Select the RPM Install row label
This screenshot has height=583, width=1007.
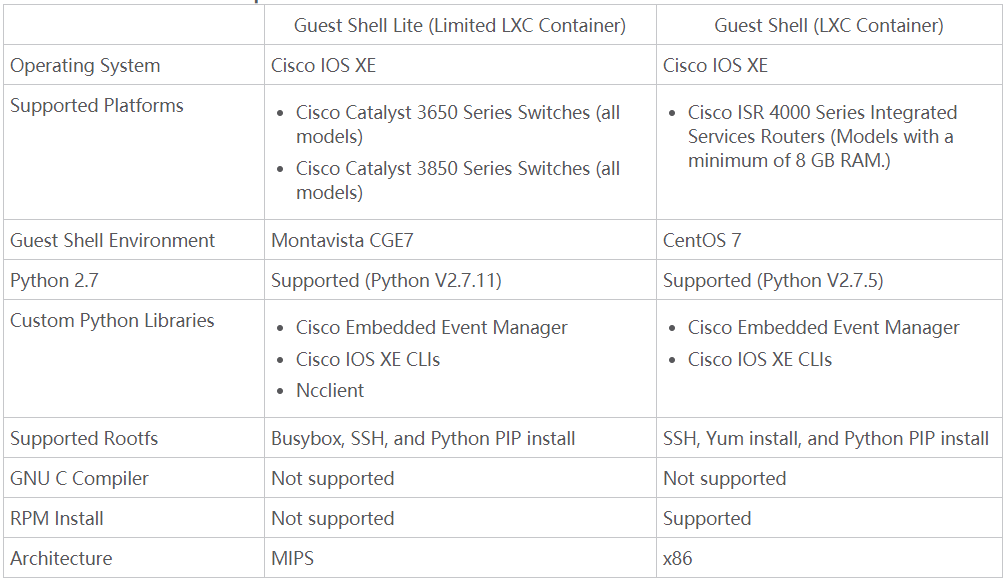point(57,518)
